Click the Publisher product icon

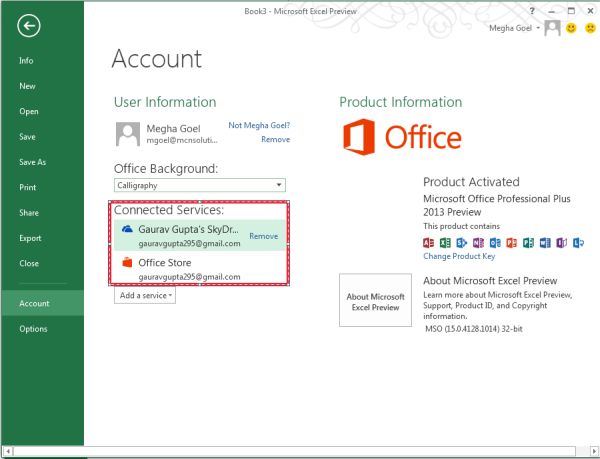(x=528, y=243)
